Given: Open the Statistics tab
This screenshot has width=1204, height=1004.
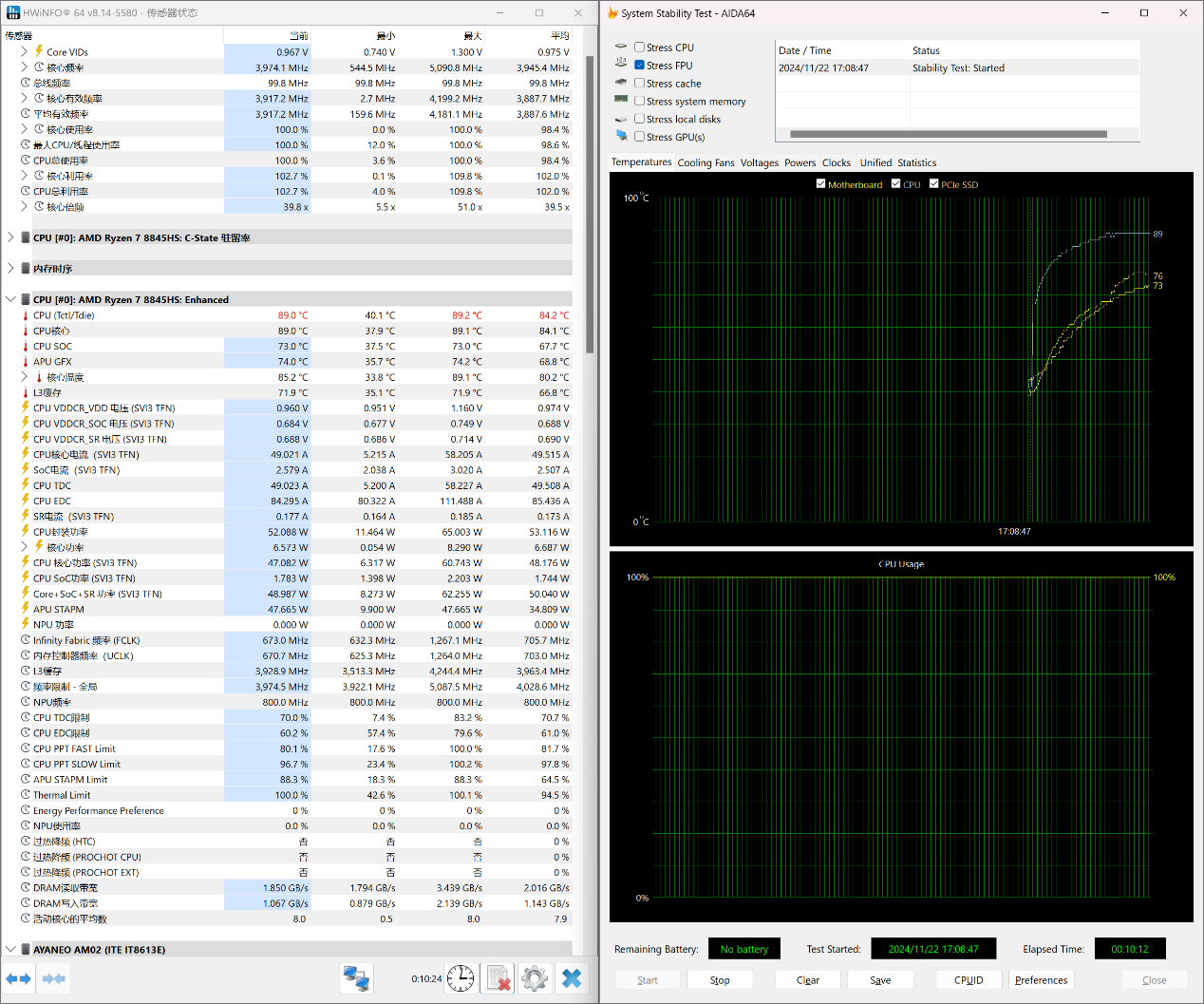Looking at the screenshot, I should [x=916, y=162].
